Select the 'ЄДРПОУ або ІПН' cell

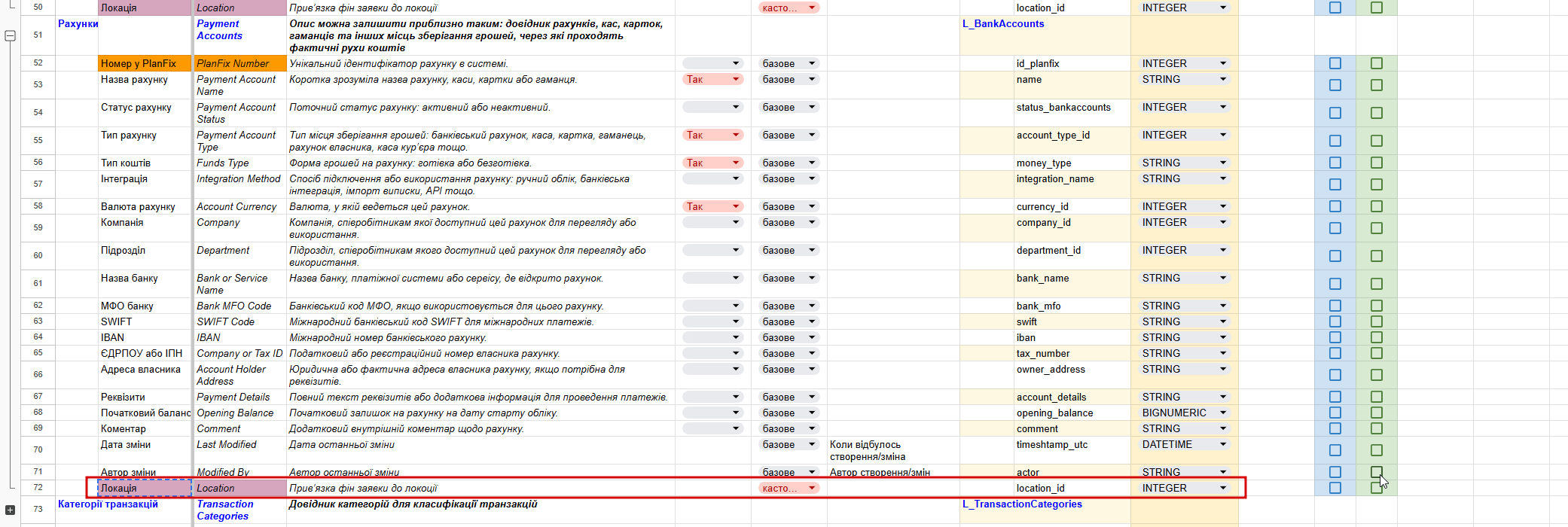pyautogui.click(x=145, y=353)
